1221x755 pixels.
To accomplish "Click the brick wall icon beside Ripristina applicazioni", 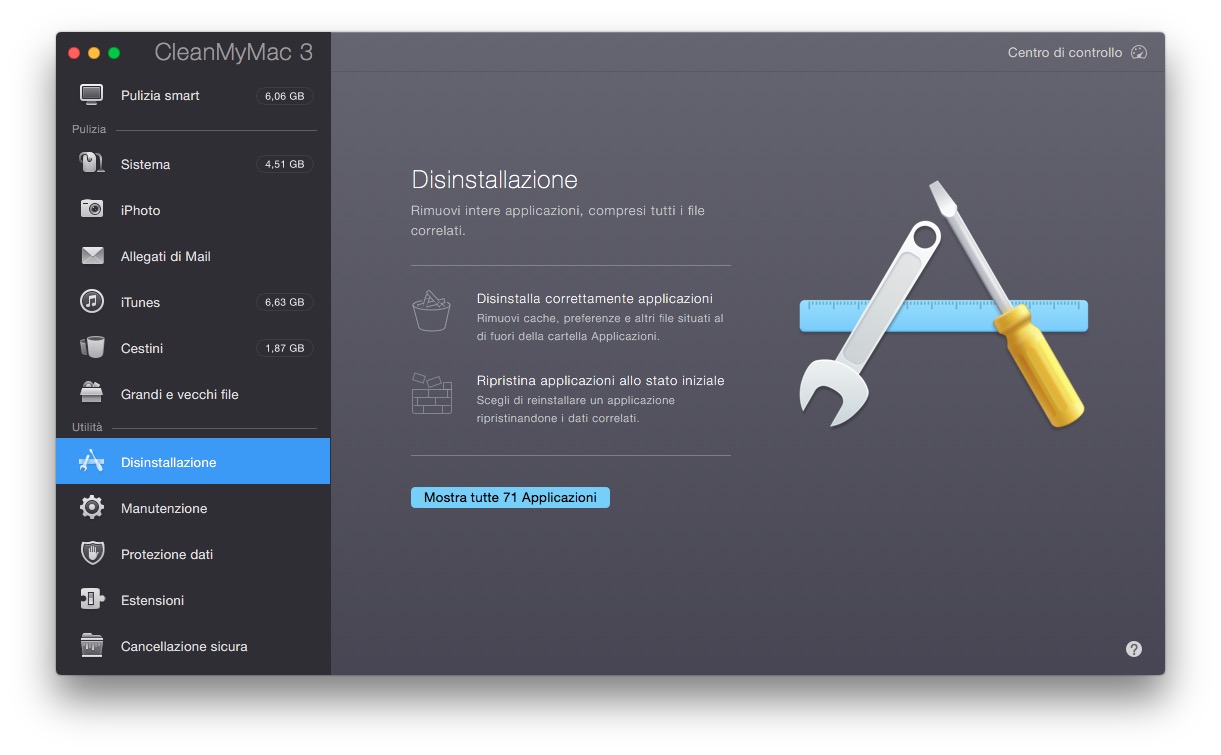I will pos(431,393).
